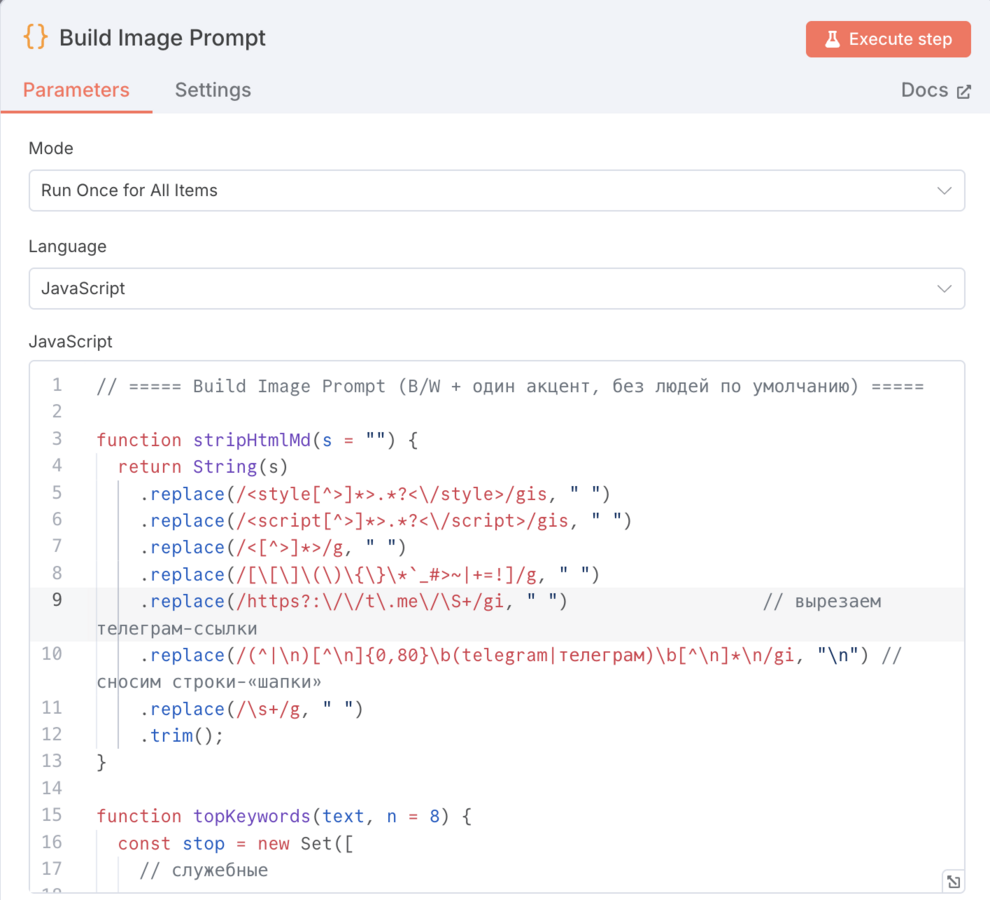990x900 pixels.
Task: Click the chevron arrow in Language field
Action: click(x=943, y=288)
